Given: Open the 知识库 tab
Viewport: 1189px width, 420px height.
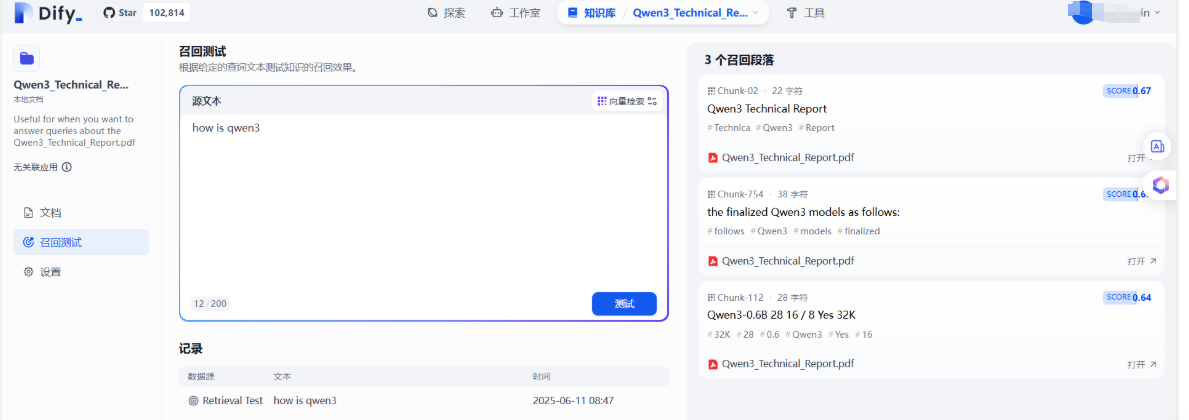Looking at the screenshot, I should [x=590, y=13].
